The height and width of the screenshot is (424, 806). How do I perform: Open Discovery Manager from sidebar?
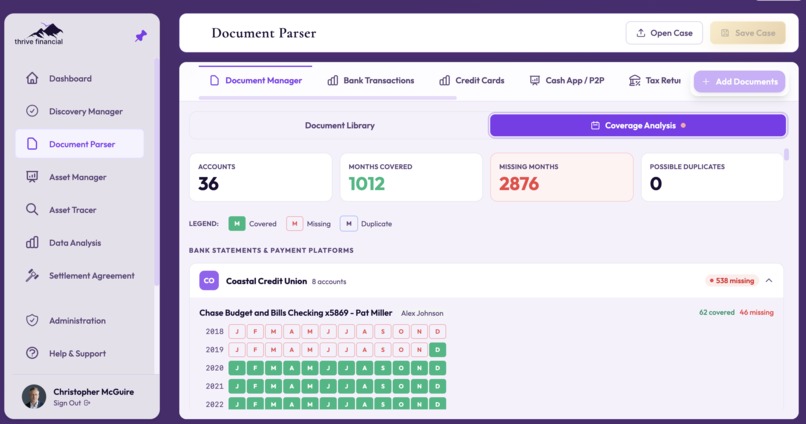pyautogui.click(x=80, y=111)
